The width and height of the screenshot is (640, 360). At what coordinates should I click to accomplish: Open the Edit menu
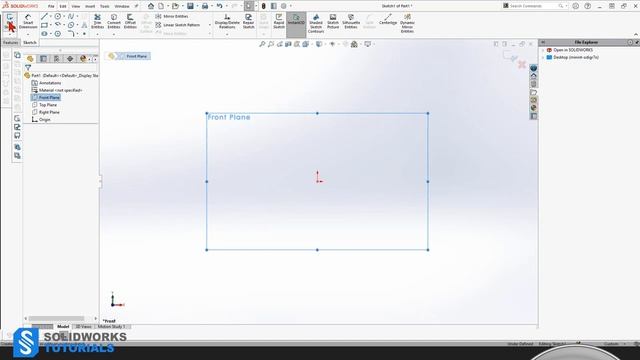[63, 6]
